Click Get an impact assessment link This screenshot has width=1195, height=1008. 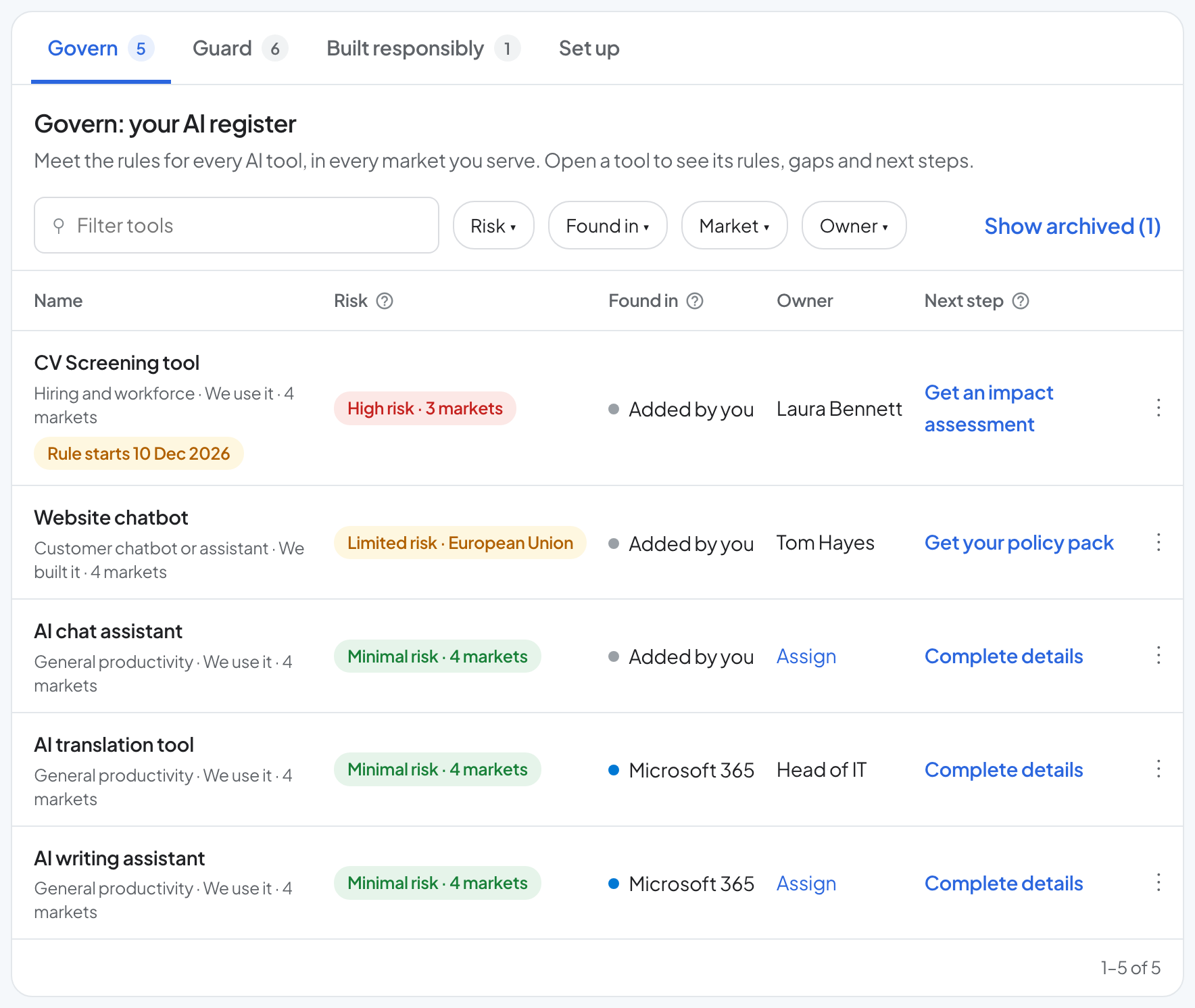point(989,408)
